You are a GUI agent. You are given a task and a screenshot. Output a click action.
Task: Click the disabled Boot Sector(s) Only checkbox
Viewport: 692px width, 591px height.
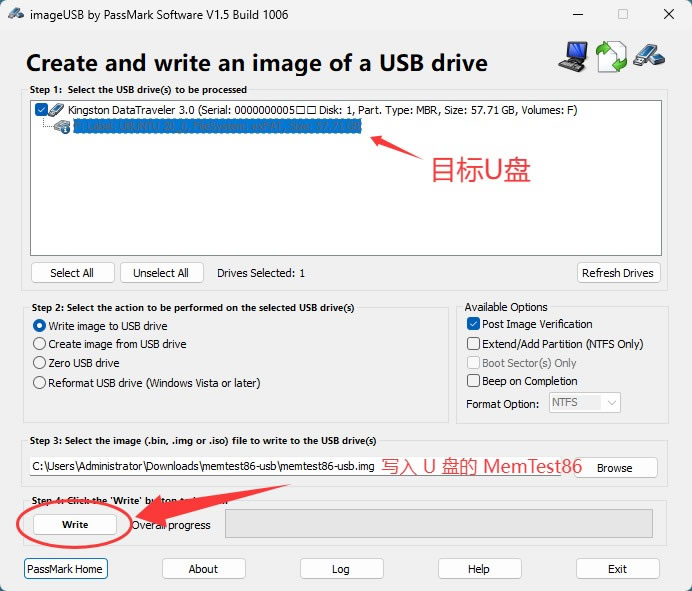(x=473, y=363)
